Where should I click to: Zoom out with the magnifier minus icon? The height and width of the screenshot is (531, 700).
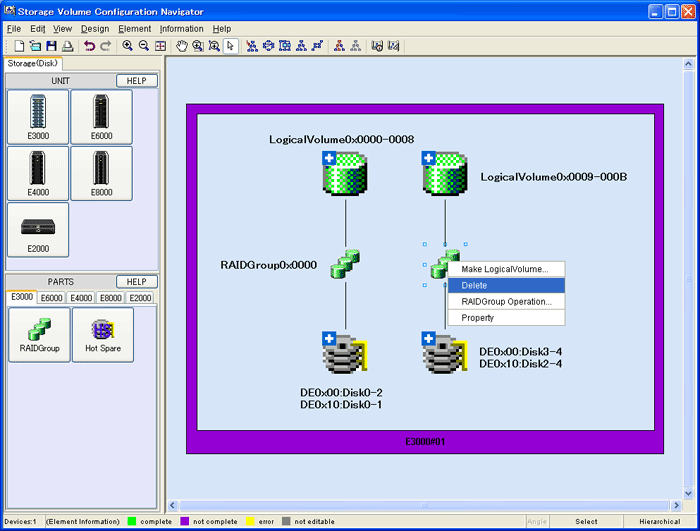[x=144, y=46]
